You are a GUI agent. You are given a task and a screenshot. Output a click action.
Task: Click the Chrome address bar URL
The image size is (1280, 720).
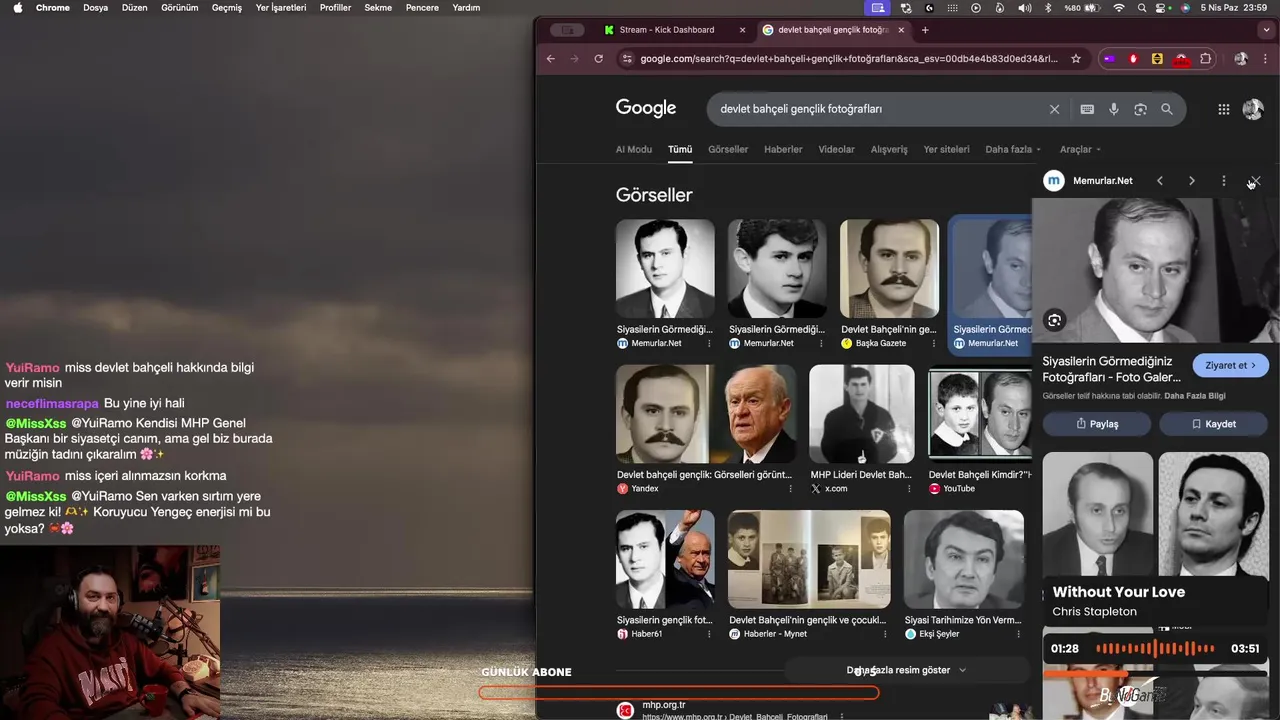click(x=848, y=59)
